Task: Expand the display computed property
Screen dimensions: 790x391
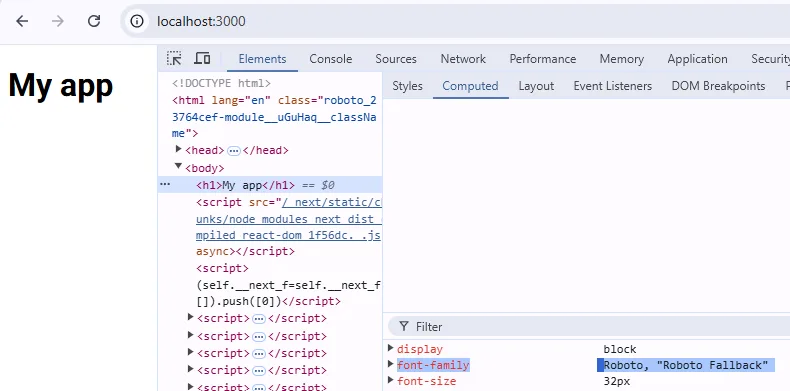Action: coord(391,348)
